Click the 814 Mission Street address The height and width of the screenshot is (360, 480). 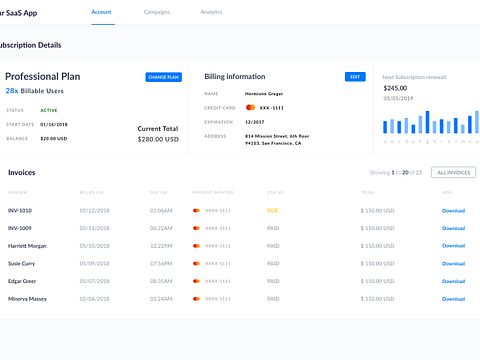click(277, 140)
